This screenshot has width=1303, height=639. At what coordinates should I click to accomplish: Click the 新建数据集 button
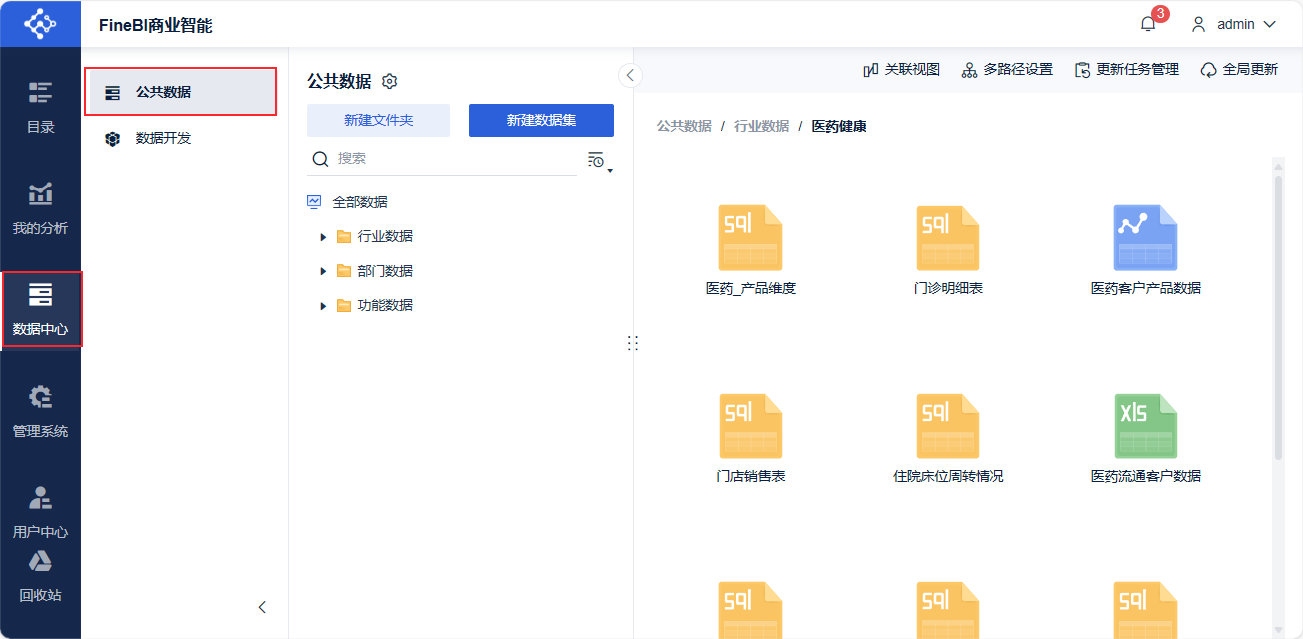tap(541, 120)
